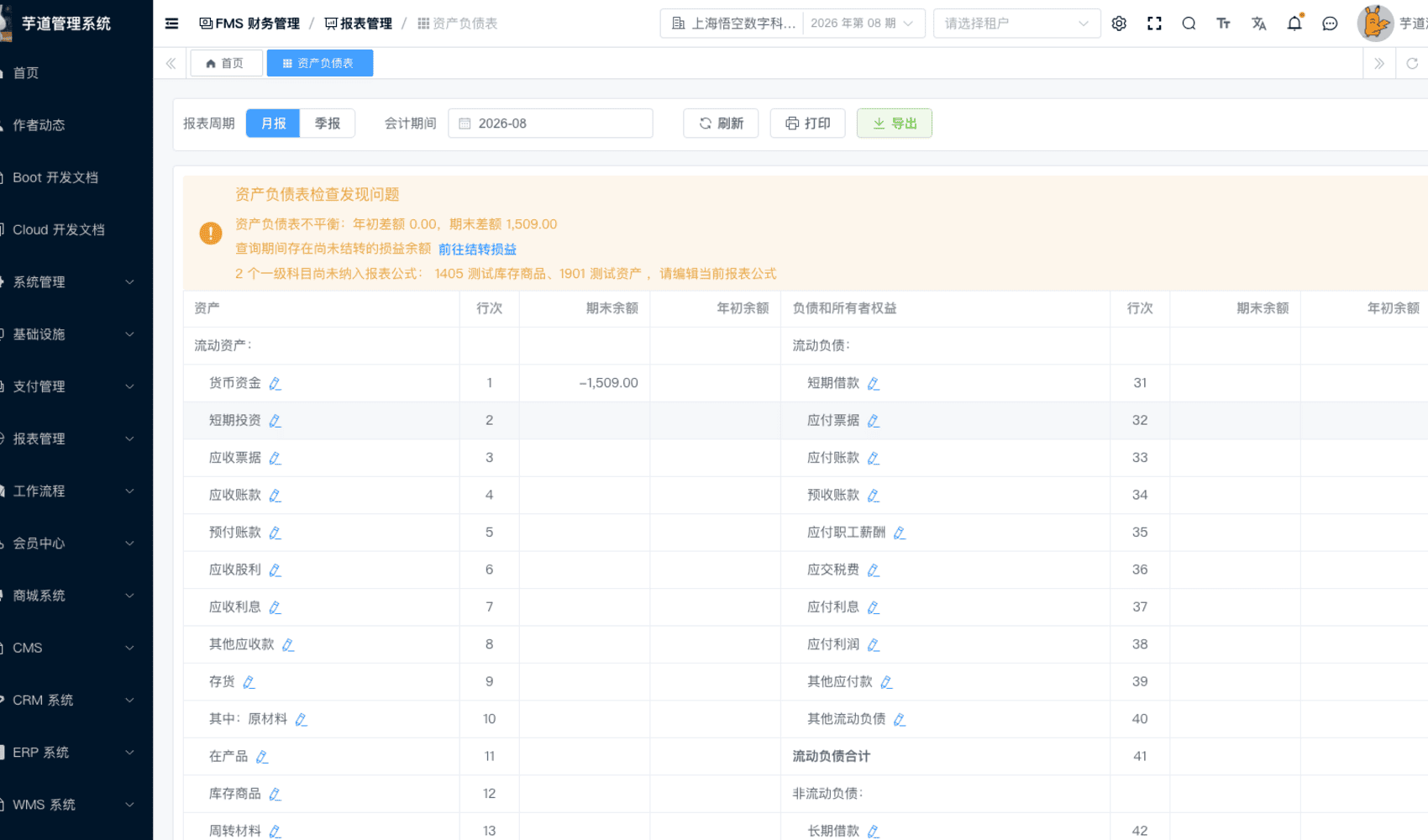Open the settings gear icon

pyautogui.click(x=1119, y=24)
